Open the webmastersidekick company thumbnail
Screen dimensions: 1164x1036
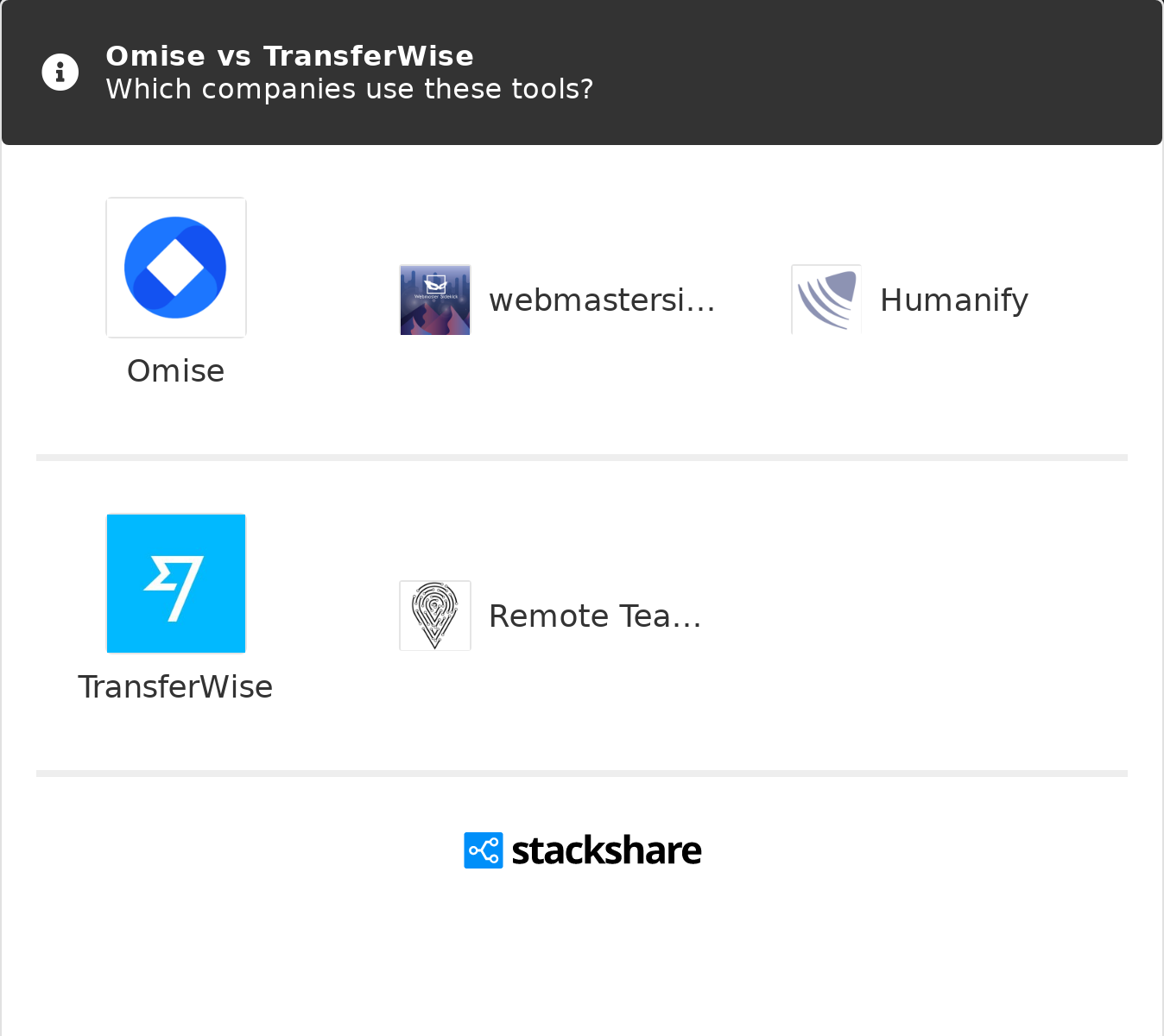click(x=435, y=300)
